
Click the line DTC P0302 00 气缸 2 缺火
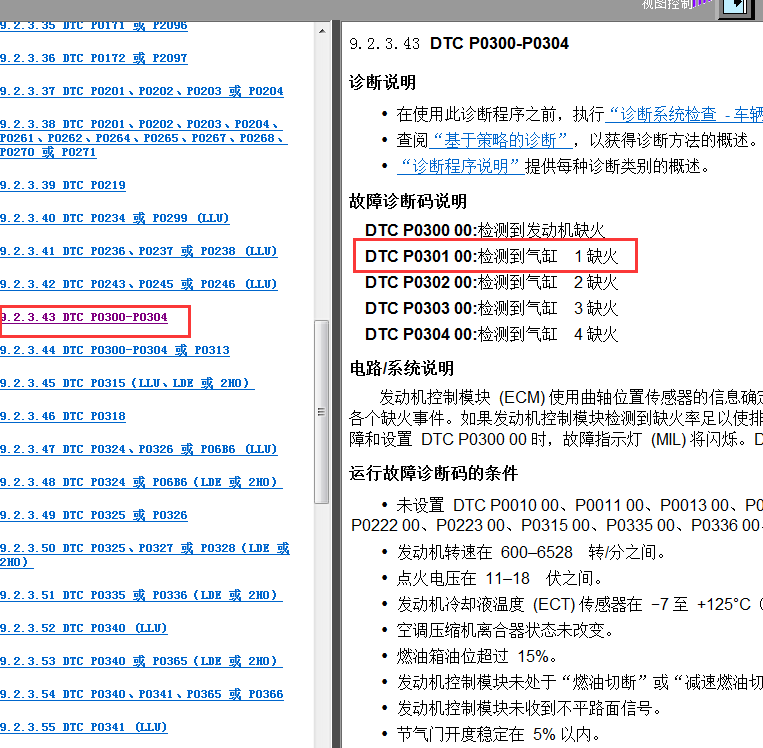click(491, 282)
